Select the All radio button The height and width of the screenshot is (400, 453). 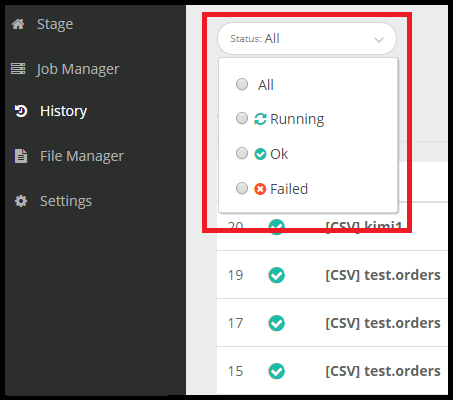coord(242,84)
